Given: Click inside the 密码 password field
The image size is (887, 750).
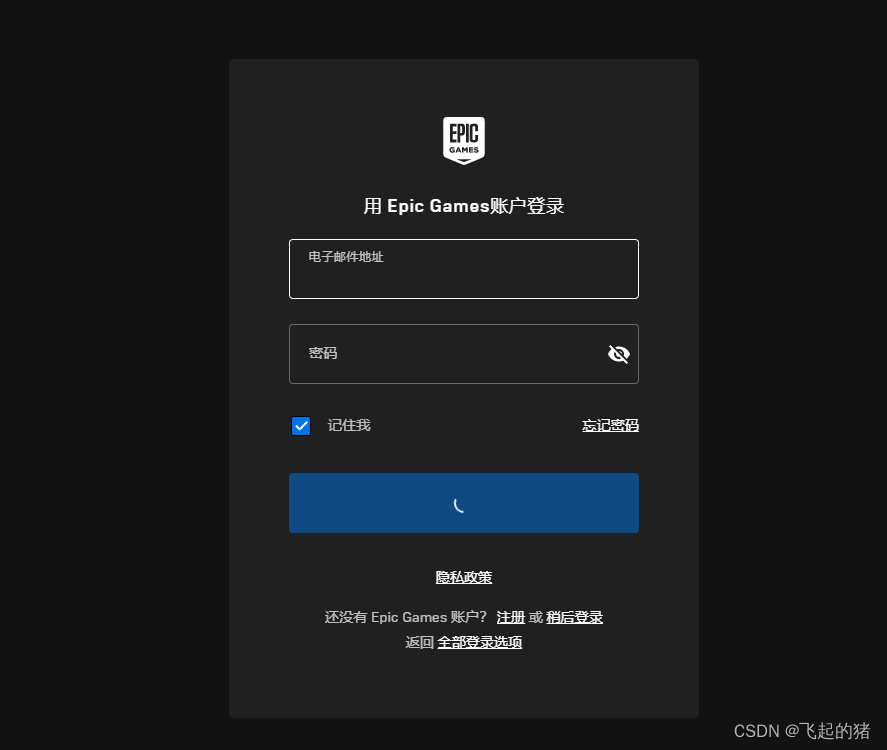Looking at the screenshot, I should click(450, 354).
